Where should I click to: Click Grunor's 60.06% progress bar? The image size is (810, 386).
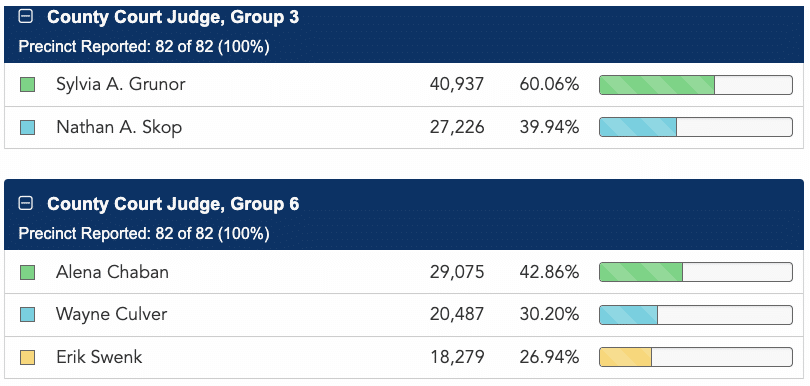696,85
